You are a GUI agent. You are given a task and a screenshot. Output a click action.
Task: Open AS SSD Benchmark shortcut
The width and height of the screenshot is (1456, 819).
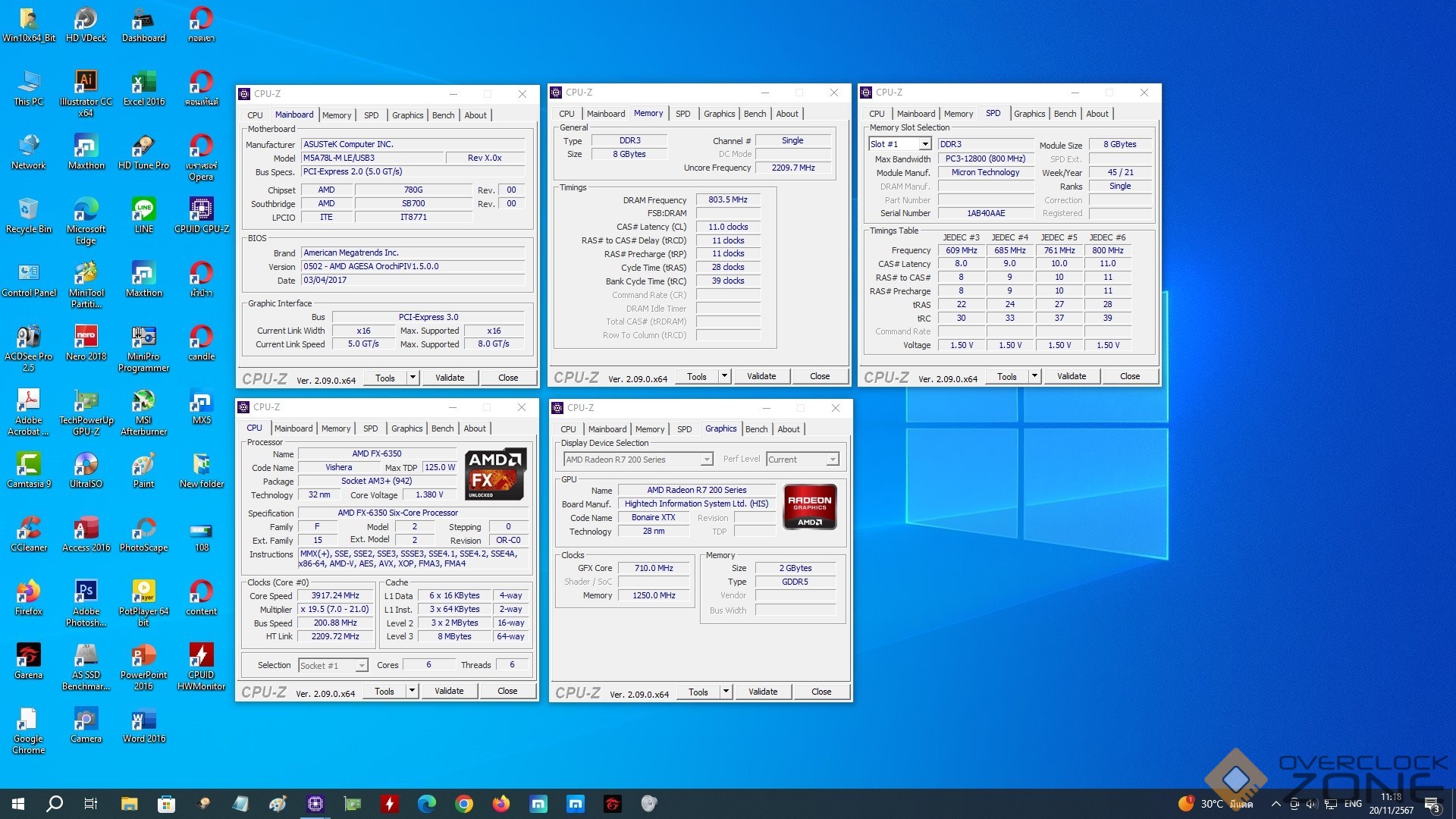(86, 667)
